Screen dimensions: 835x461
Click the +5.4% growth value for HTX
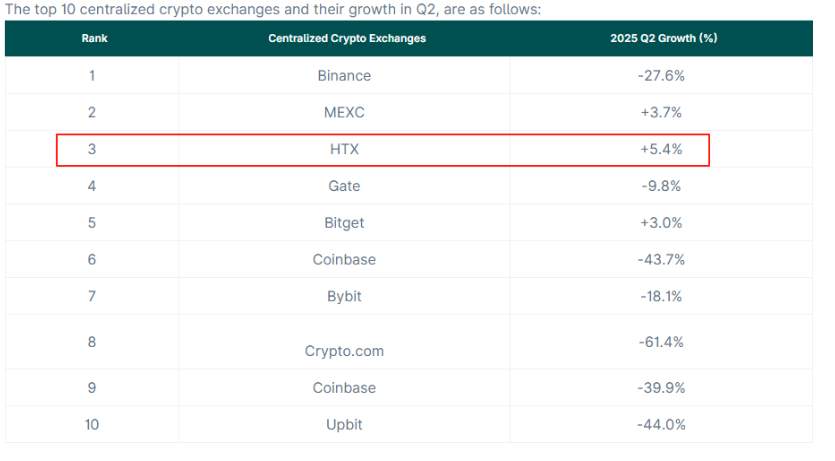tap(661, 149)
